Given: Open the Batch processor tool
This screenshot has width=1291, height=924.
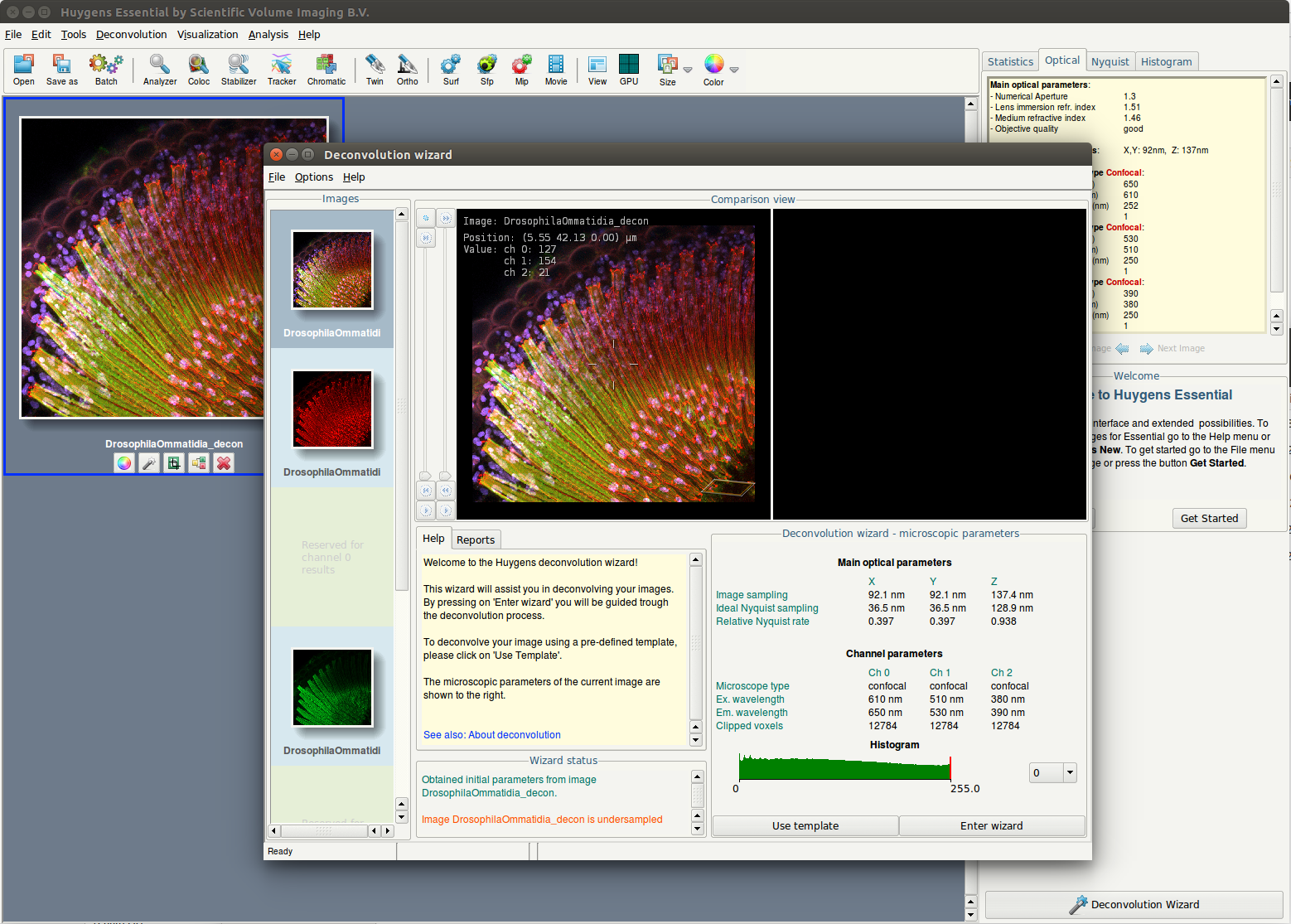Looking at the screenshot, I should tap(106, 70).
